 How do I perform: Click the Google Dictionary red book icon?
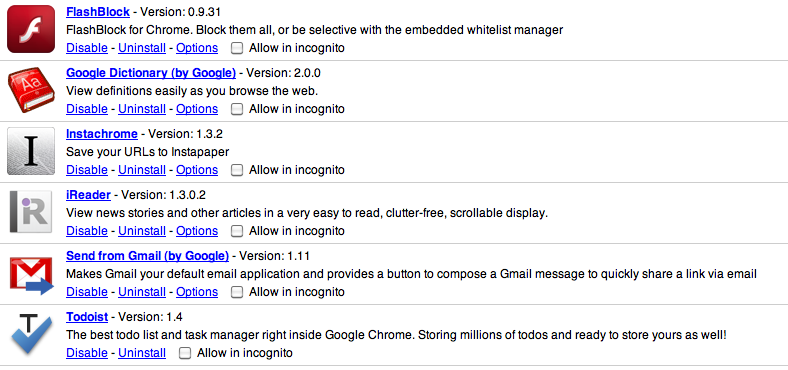pos(31,90)
